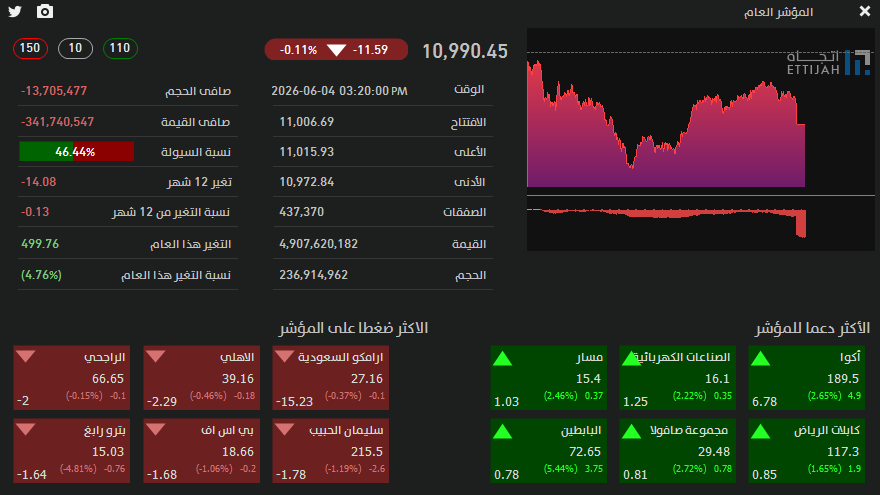Click the traded value 4,907,620,182
Image resolution: width=880 pixels, height=495 pixels.
click(318, 244)
